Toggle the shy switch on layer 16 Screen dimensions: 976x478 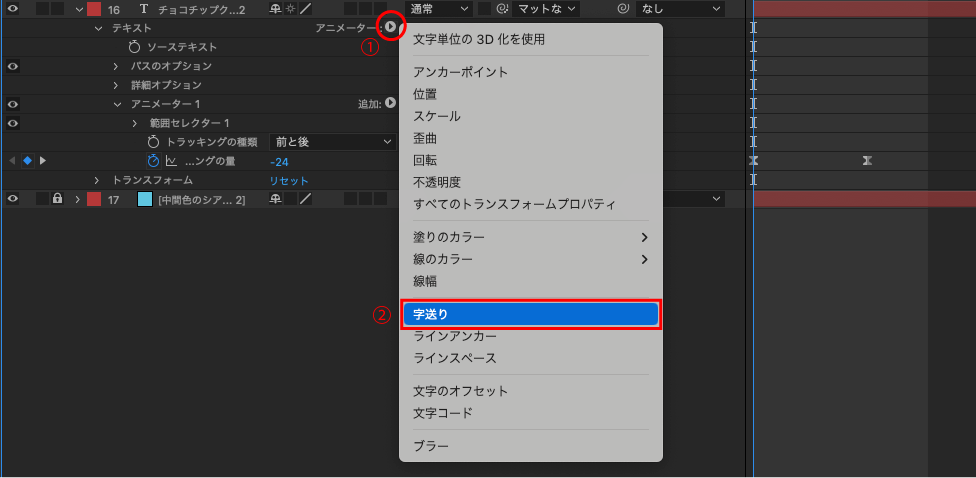[276, 9]
